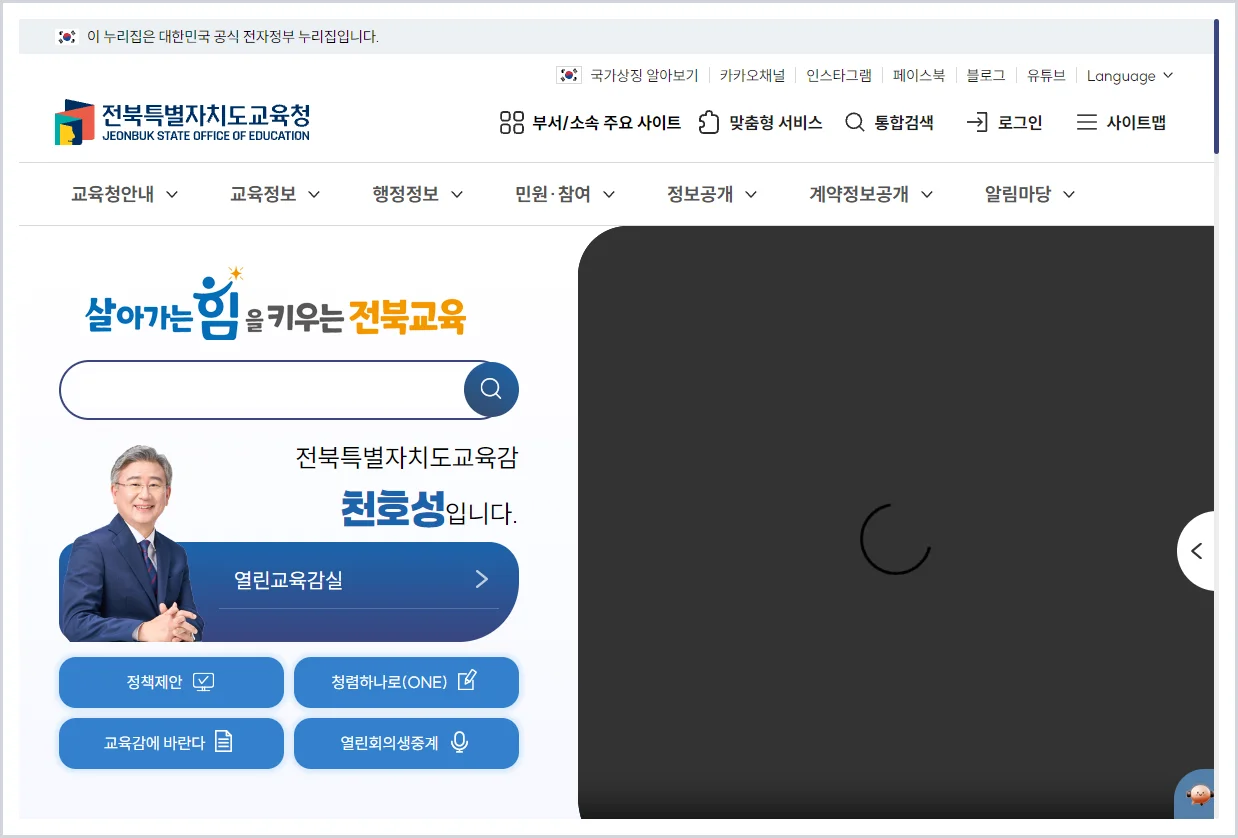Click the grid icon for 부서/소속 주요 사이트
The height and width of the screenshot is (838, 1238).
pyautogui.click(x=512, y=123)
